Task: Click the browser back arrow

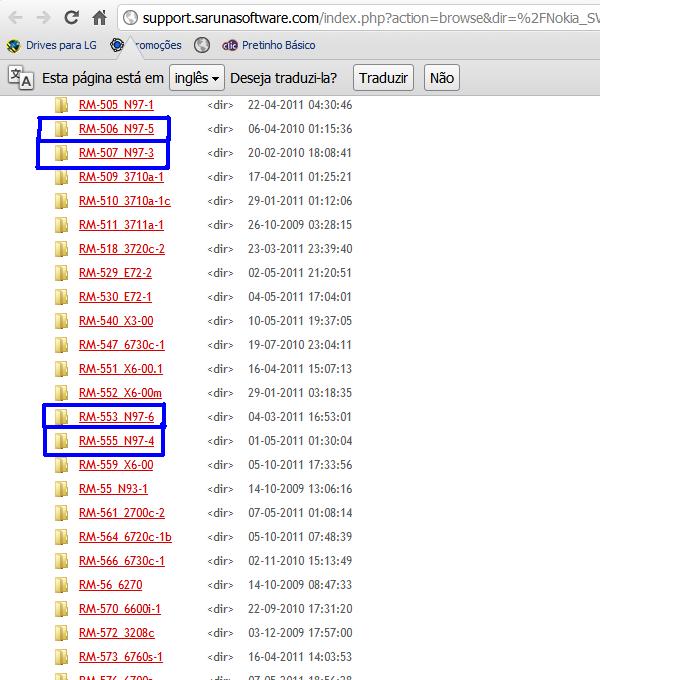Action: tap(16, 17)
